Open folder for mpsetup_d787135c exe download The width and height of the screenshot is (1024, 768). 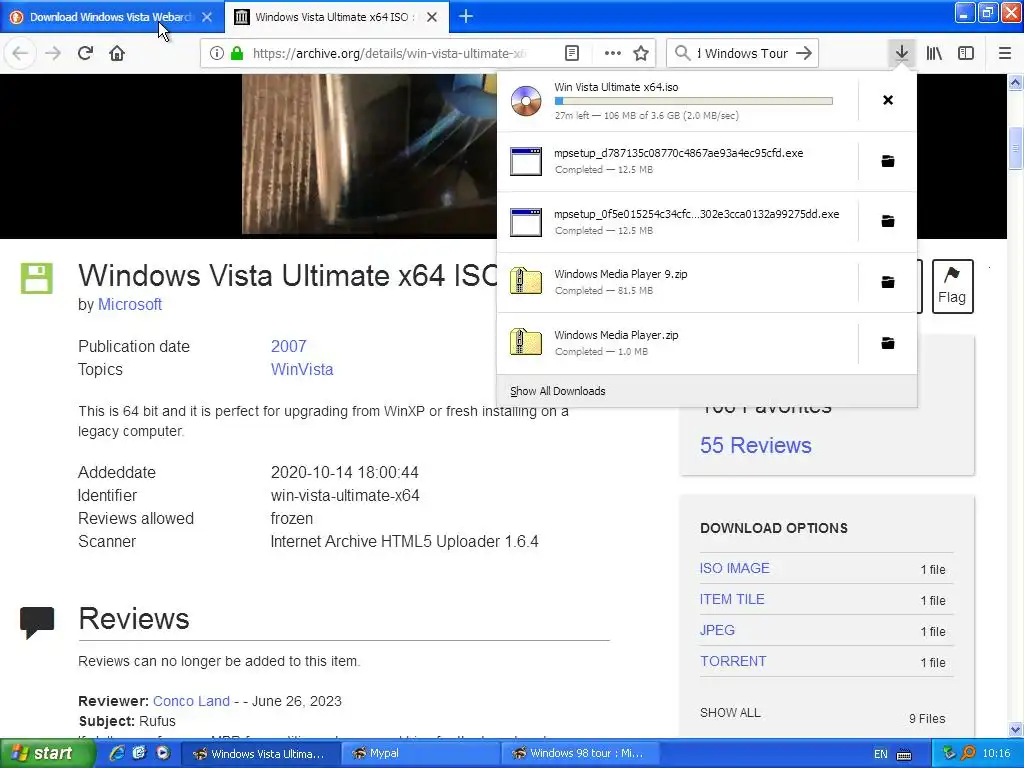click(x=888, y=161)
